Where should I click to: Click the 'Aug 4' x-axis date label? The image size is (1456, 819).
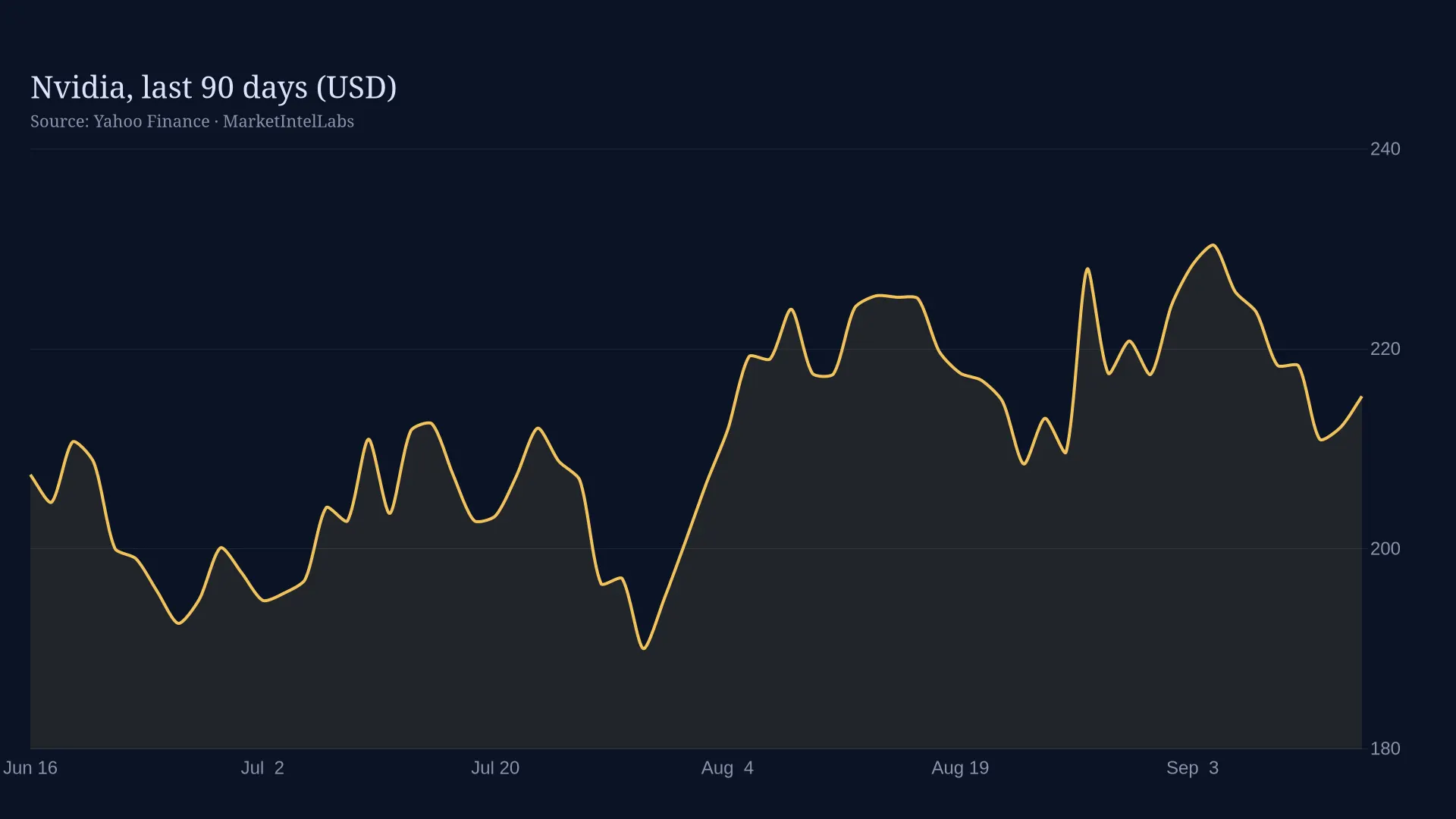727,767
